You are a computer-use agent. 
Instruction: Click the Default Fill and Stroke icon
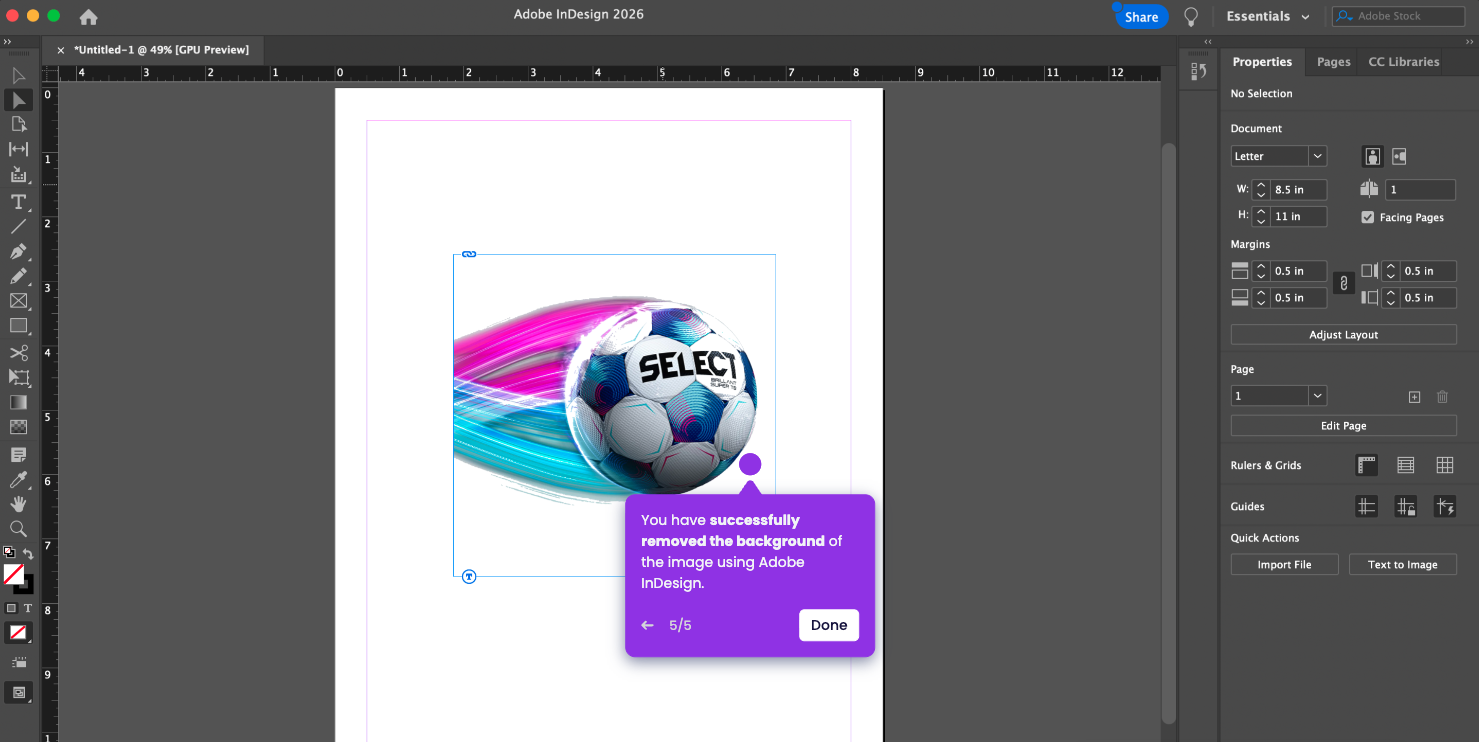pyautogui.click(x=9, y=552)
